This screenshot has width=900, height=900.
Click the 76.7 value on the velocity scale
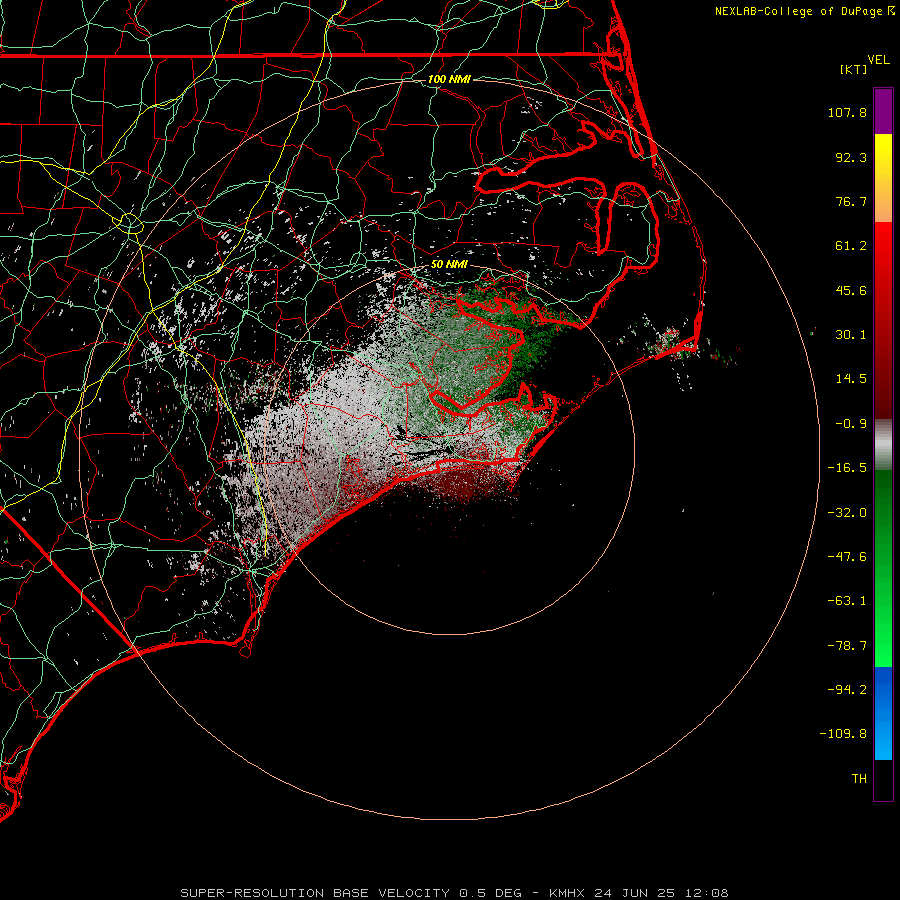point(851,201)
